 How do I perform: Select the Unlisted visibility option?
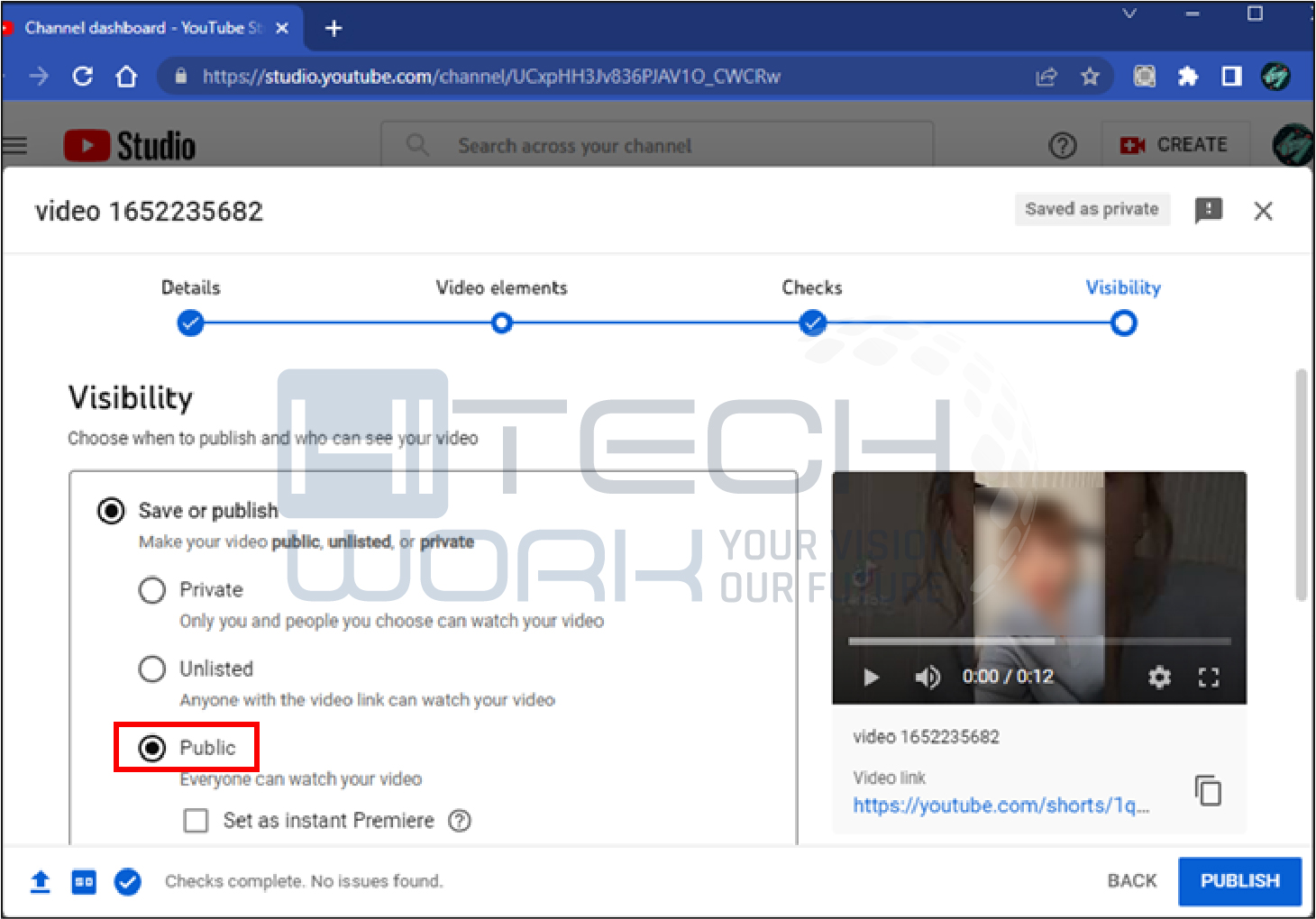coord(152,669)
